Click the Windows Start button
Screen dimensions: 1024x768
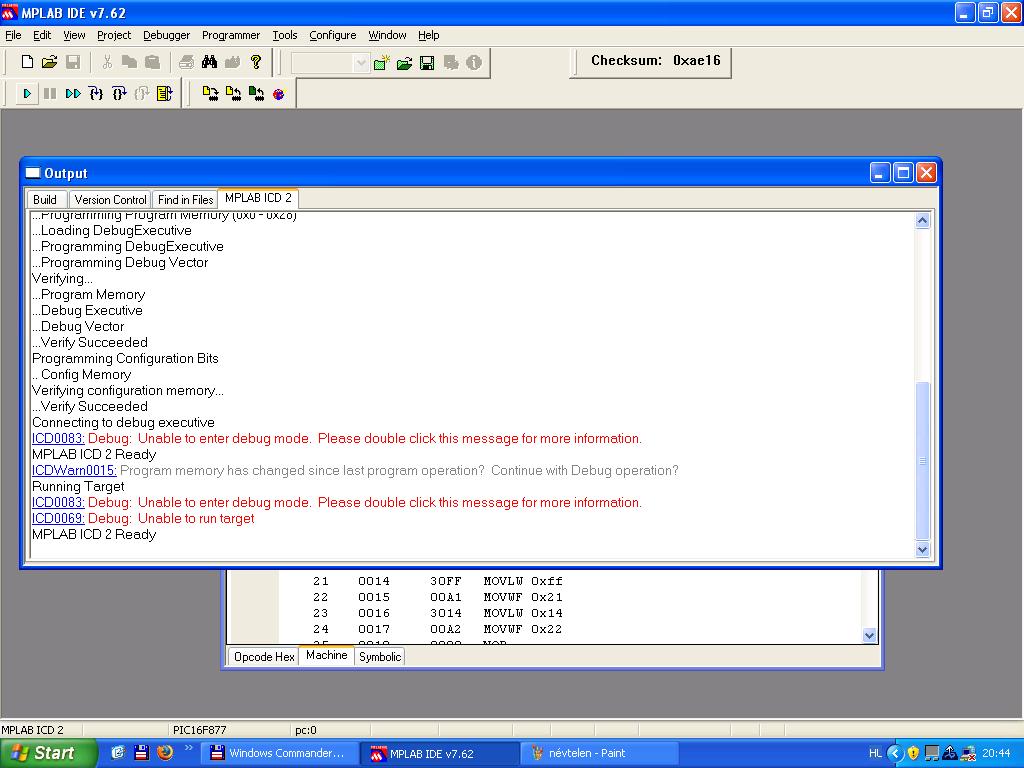pos(48,753)
